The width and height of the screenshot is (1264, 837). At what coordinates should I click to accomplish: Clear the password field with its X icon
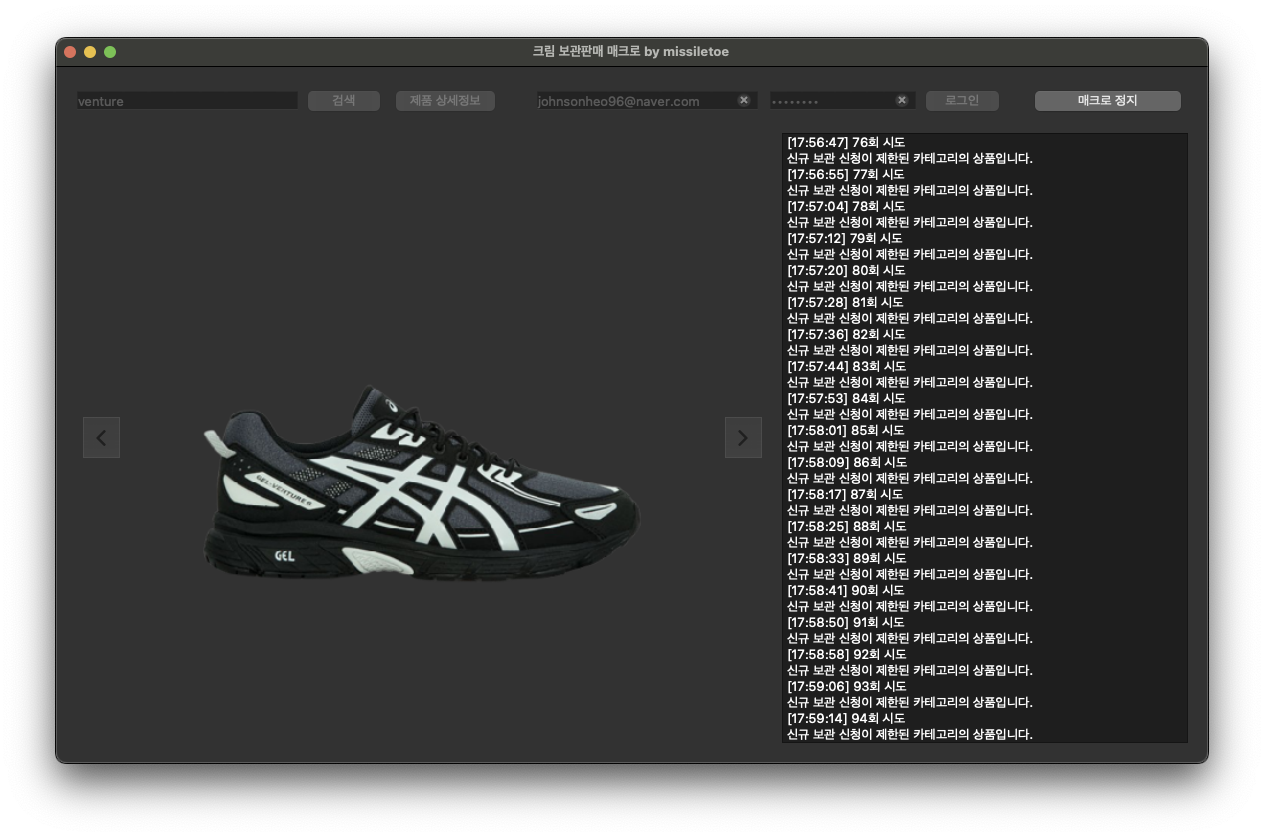pos(902,100)
